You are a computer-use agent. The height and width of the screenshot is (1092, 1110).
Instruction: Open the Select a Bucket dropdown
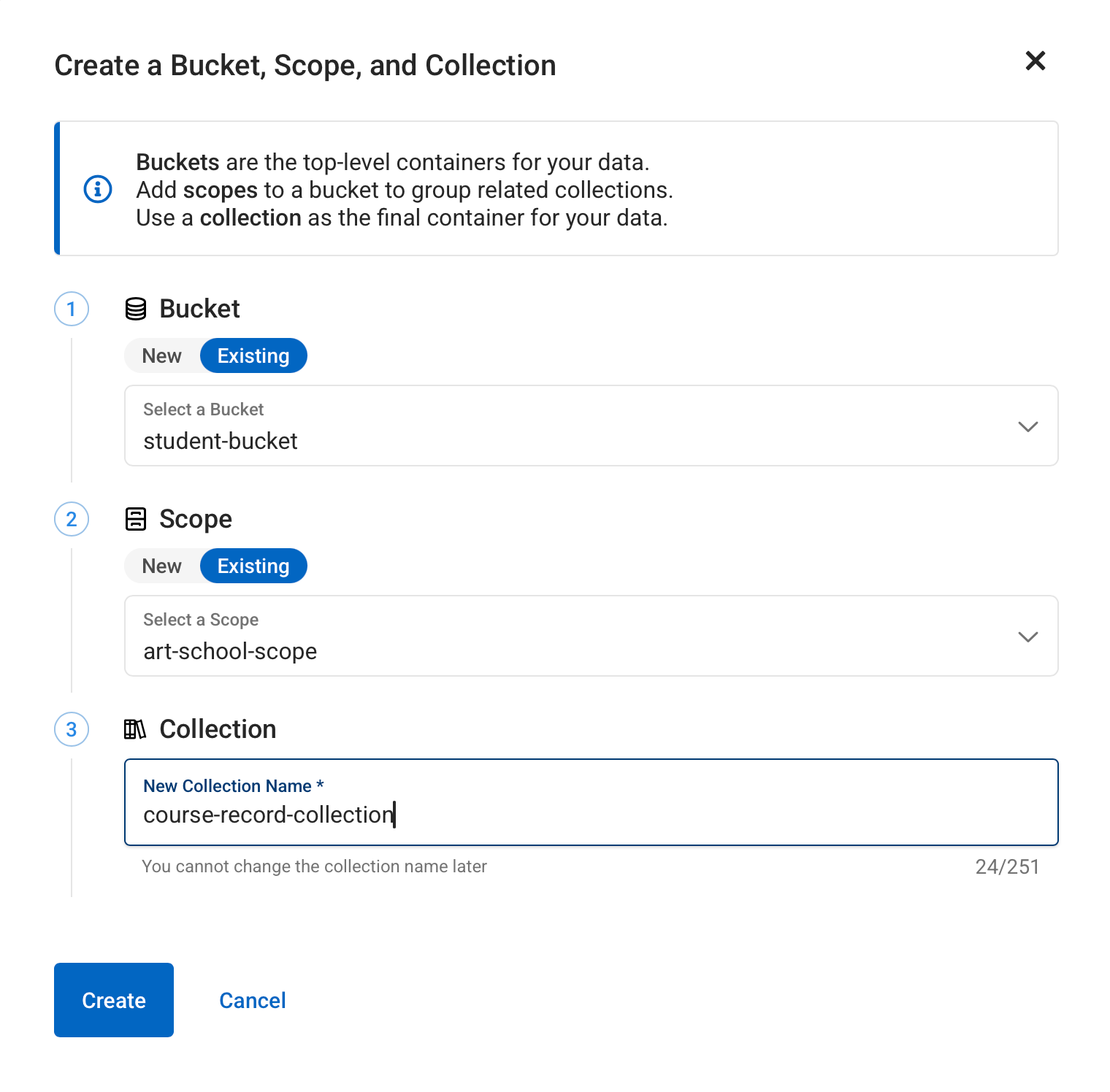pos(570,426)
